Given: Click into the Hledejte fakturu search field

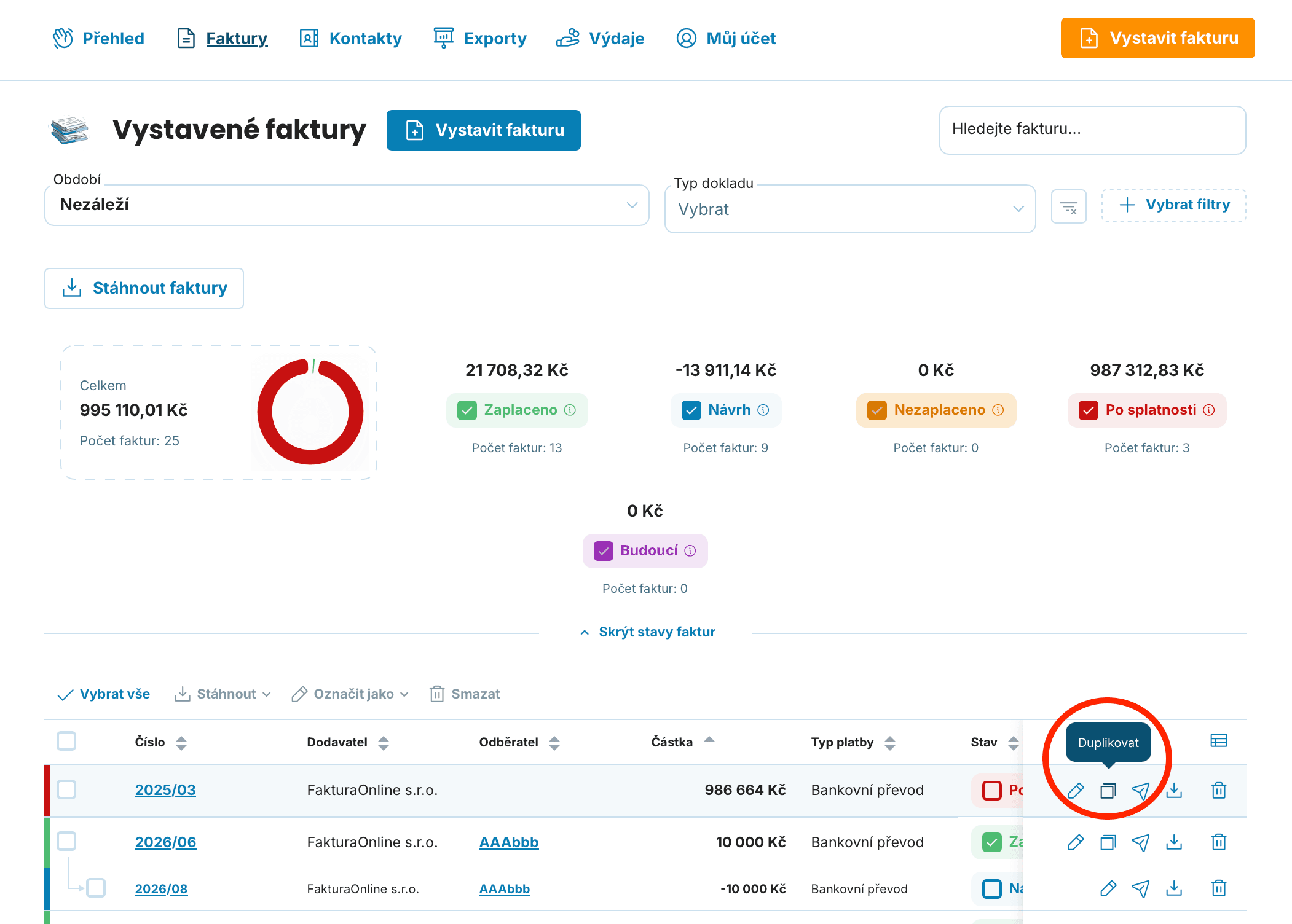Looking at the screenshot, I should tap(1092, 130).
